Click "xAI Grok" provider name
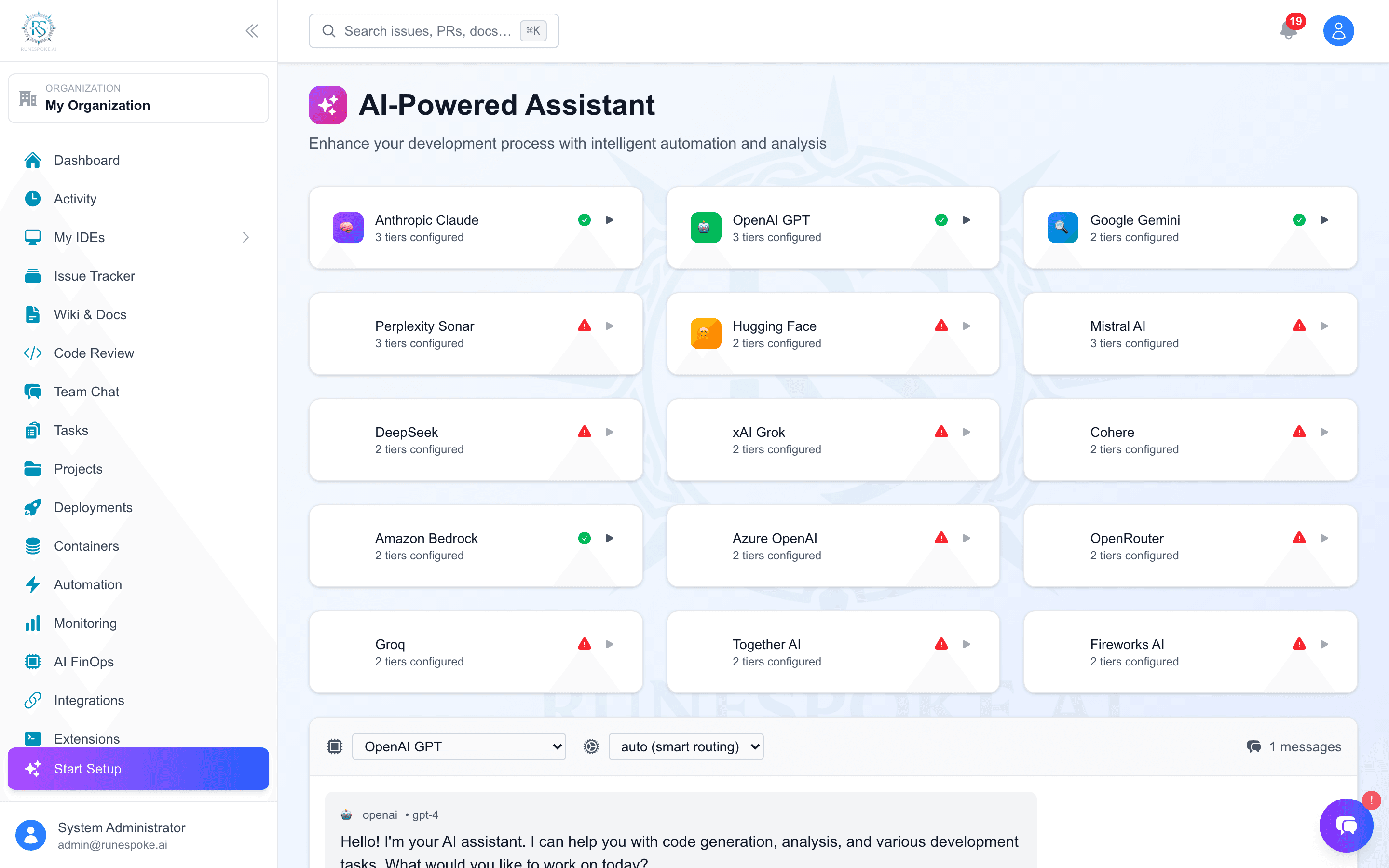The width and height of the screenshot is (1389, 868). pos(759,432)
